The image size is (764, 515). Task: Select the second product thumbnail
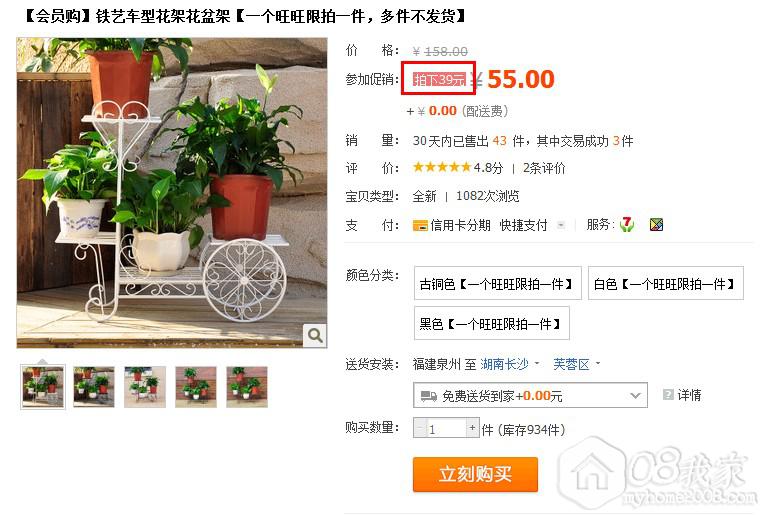click(x=94, y=387)
